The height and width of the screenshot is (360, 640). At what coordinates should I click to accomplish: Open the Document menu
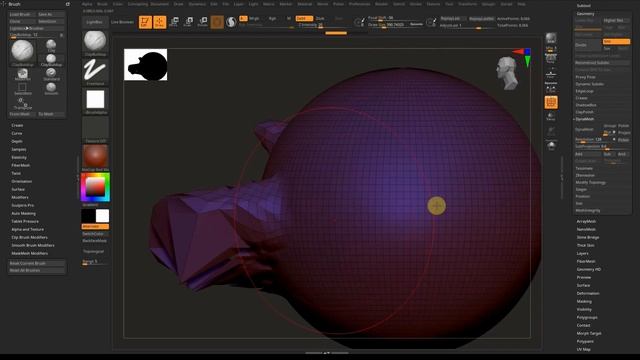[x=159, y=4]
